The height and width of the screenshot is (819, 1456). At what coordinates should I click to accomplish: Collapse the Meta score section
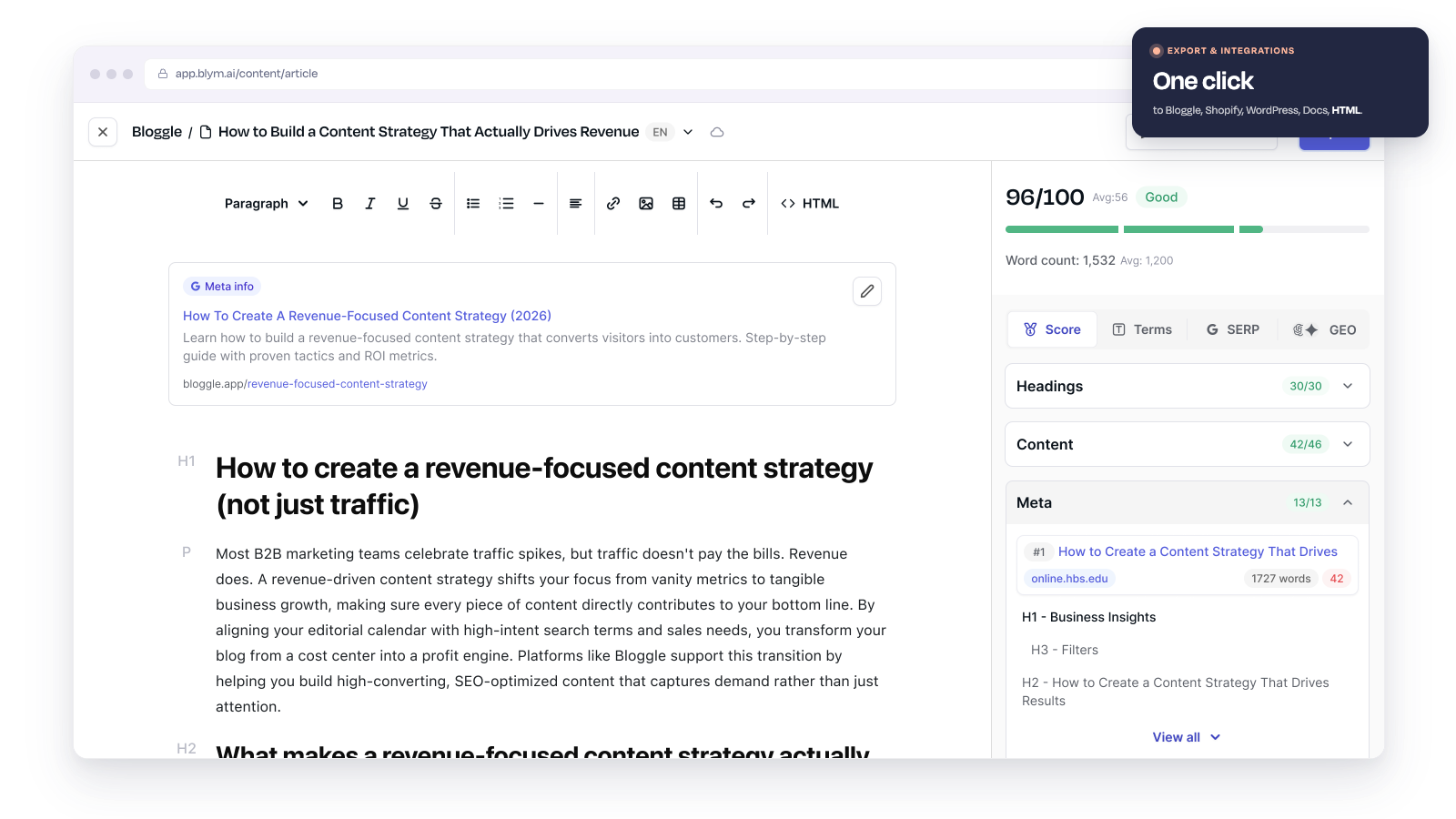pos(1188,502)
